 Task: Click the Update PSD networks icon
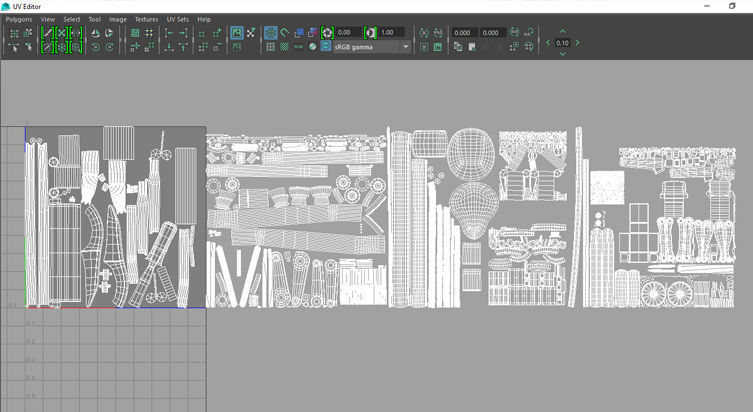438,33
